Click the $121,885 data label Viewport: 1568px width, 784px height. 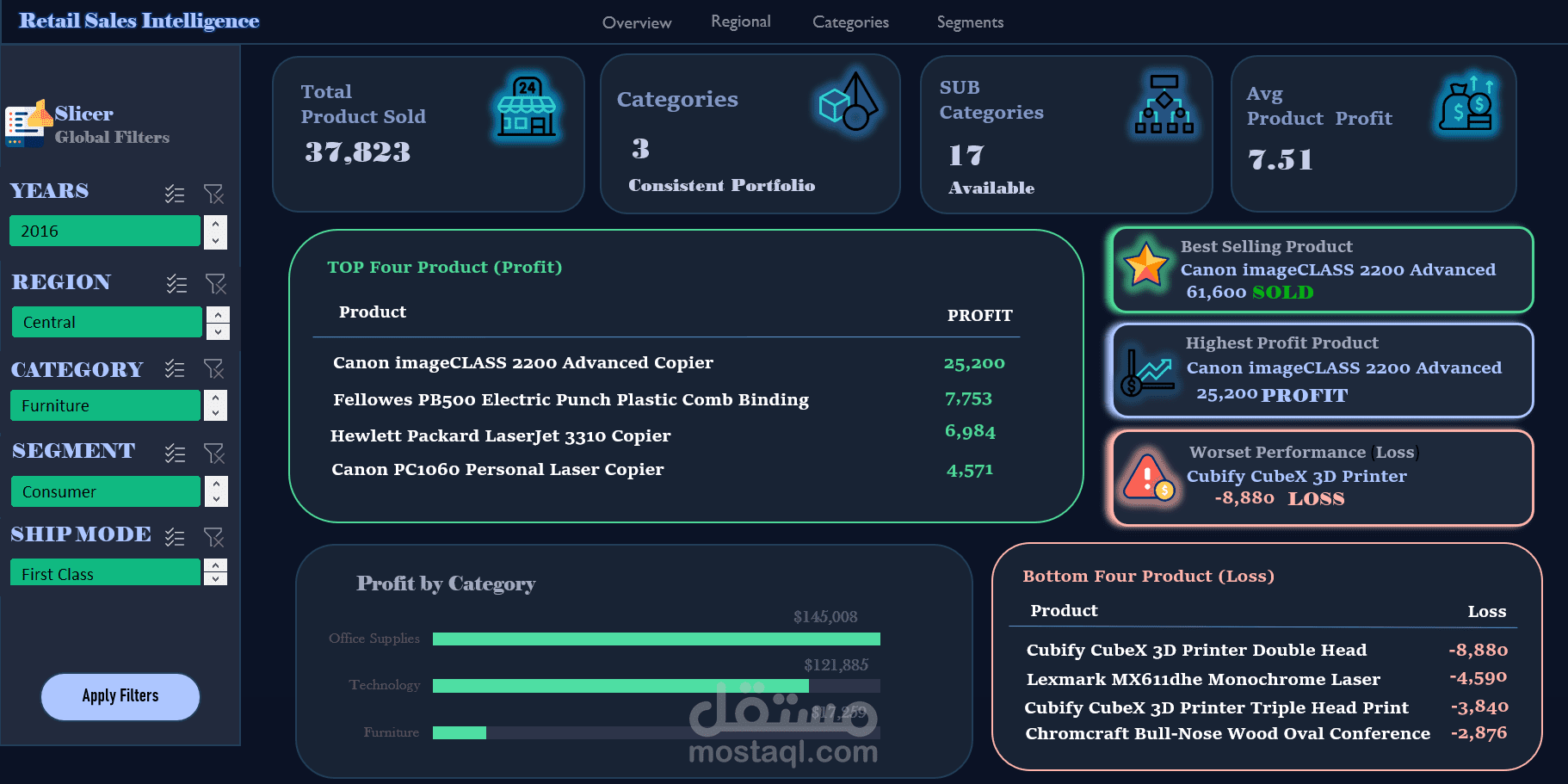(836, 665)
